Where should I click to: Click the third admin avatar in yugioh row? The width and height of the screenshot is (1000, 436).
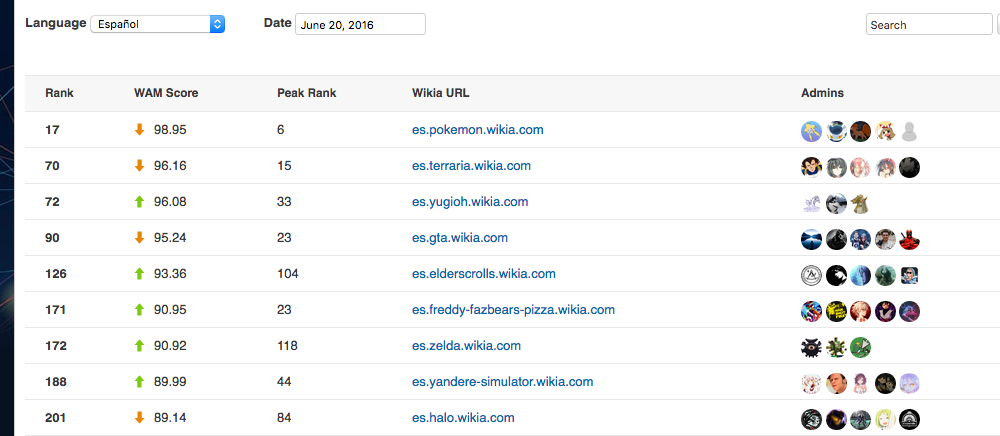pyautogui.click(x=860, y=203)
